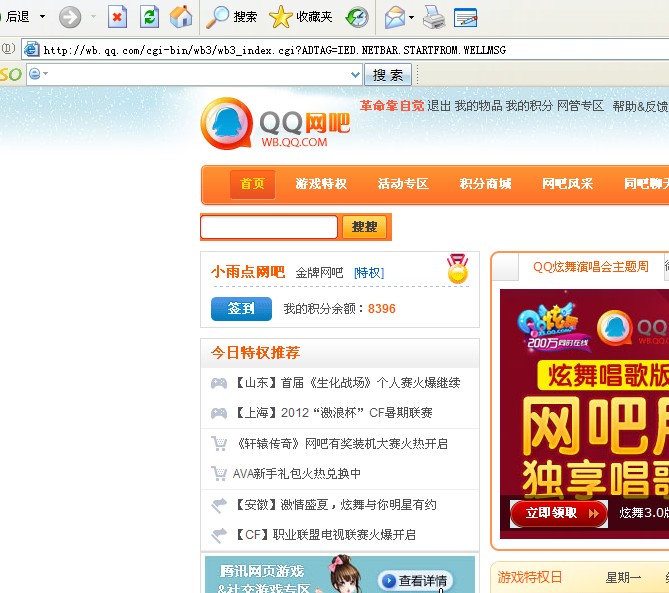Click gamepad icon beside 【上海】 entry

tap(219, 413)
